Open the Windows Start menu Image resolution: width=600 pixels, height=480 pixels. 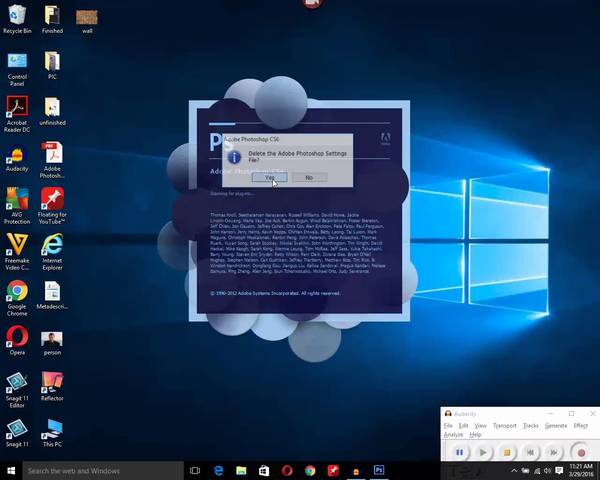11,470
